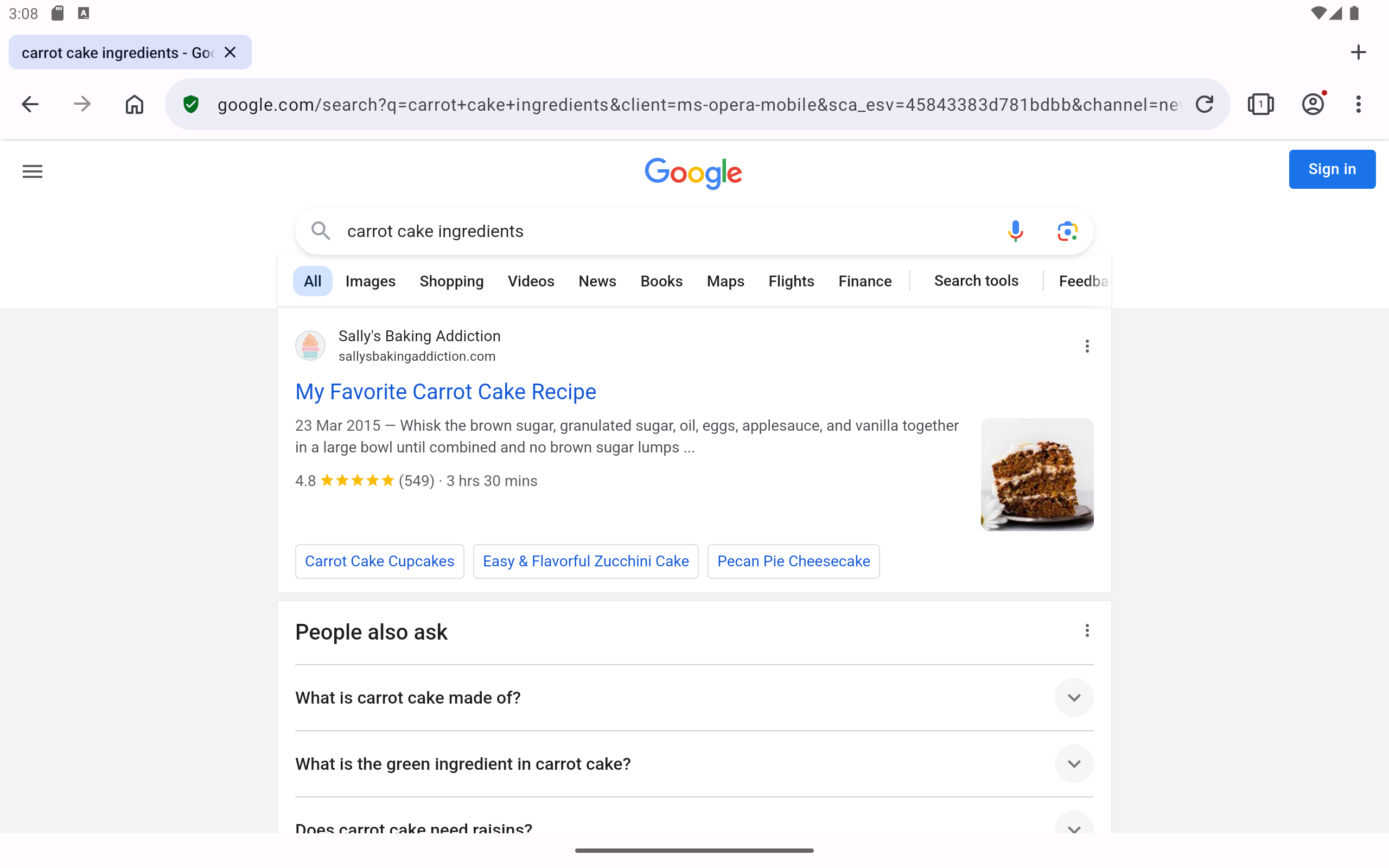
Task: Open "My Favorite Carrot Cake Recipe" link
Action: point(445,392)
